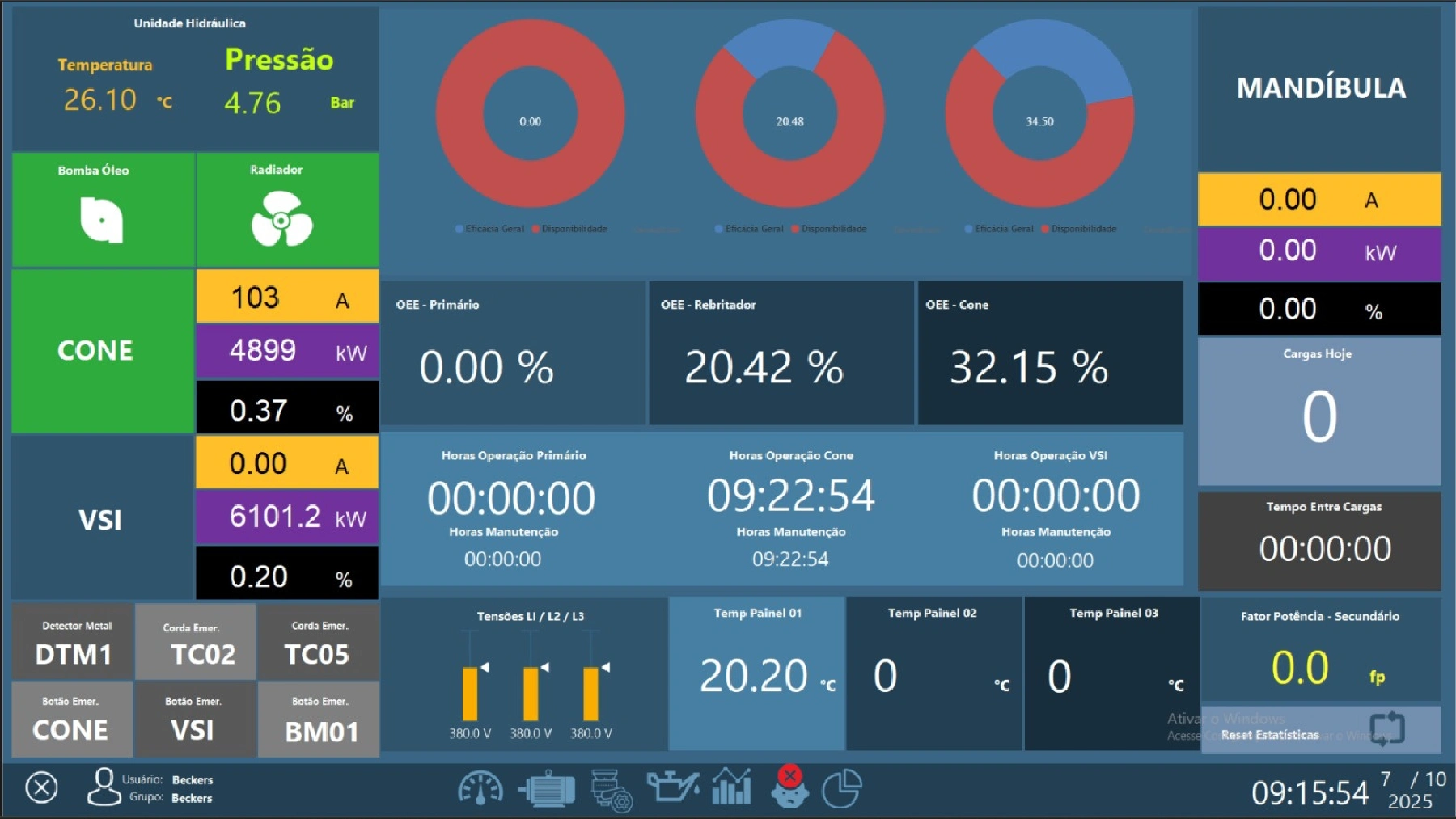Click the circled X exit icon
This screenshot has width=1456, height=819.
[x=41, y=787]
